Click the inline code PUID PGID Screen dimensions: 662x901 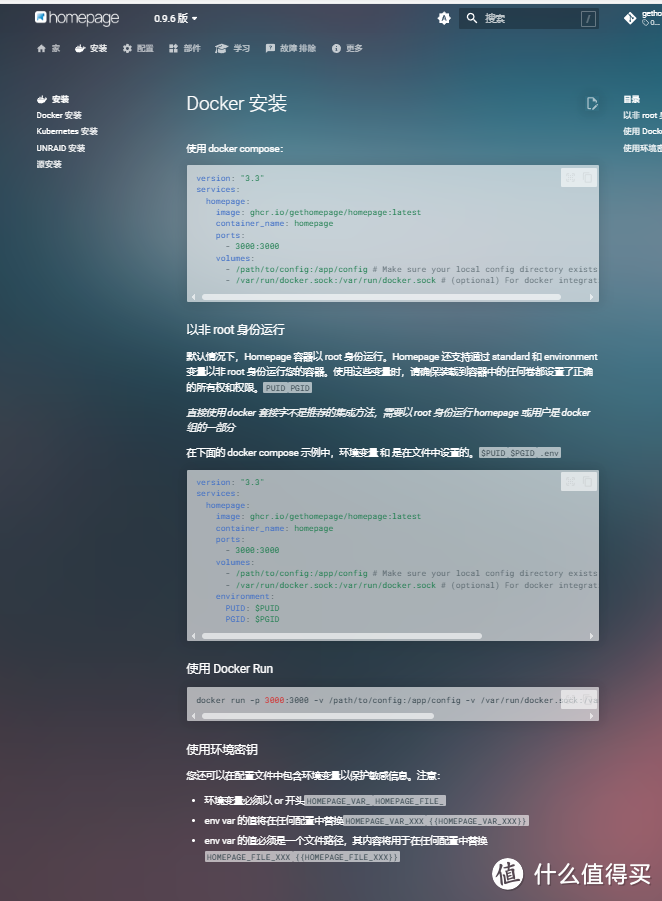coord(287,388)
